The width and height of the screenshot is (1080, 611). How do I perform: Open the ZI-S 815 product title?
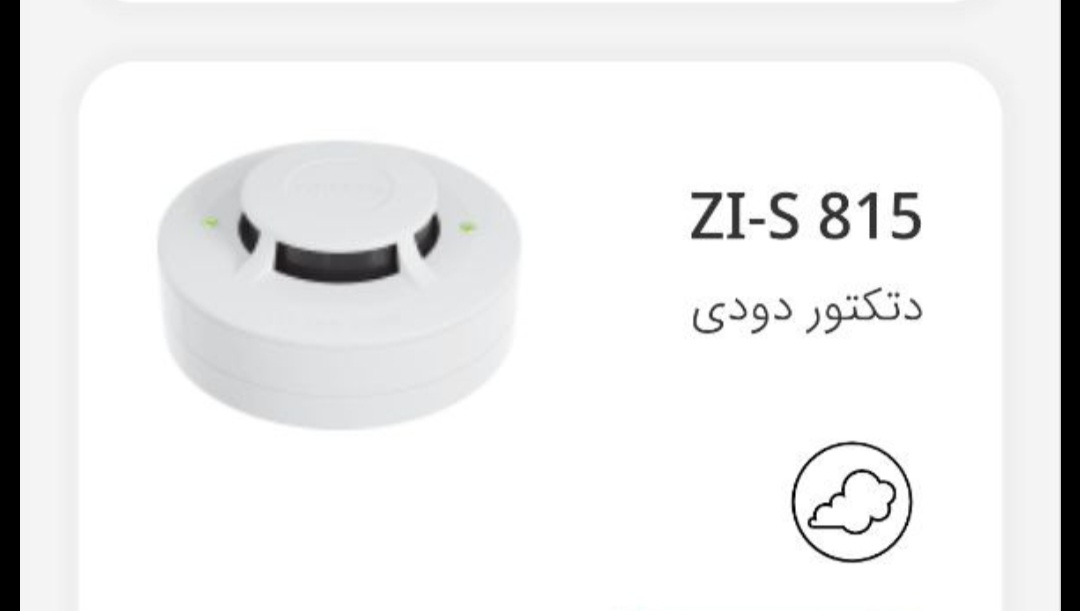pos(805,215)
